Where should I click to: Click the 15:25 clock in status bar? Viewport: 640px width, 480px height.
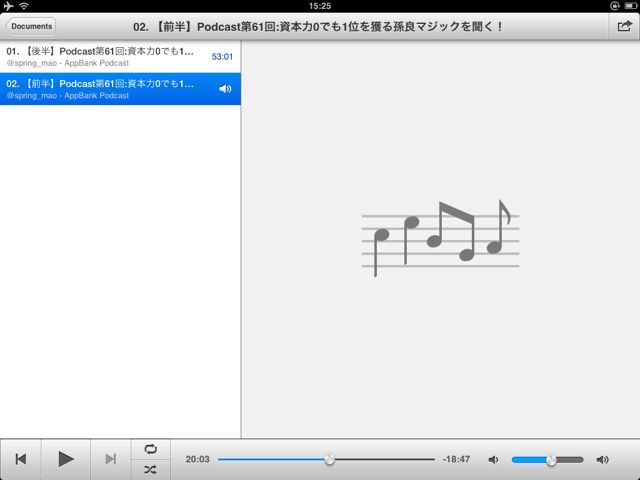(320, 6)
